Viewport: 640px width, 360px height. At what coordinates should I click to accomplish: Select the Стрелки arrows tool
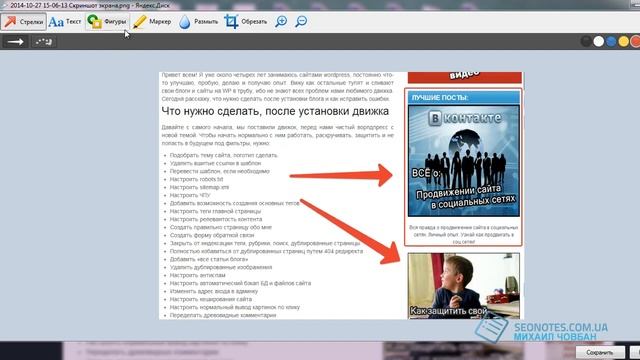[x=23, y=22]
